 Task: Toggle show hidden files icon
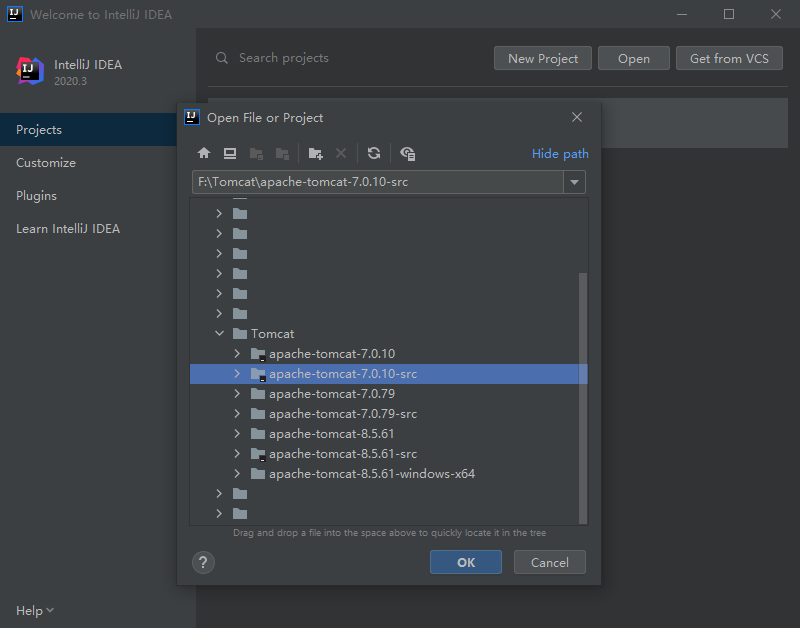click(407, 153)
